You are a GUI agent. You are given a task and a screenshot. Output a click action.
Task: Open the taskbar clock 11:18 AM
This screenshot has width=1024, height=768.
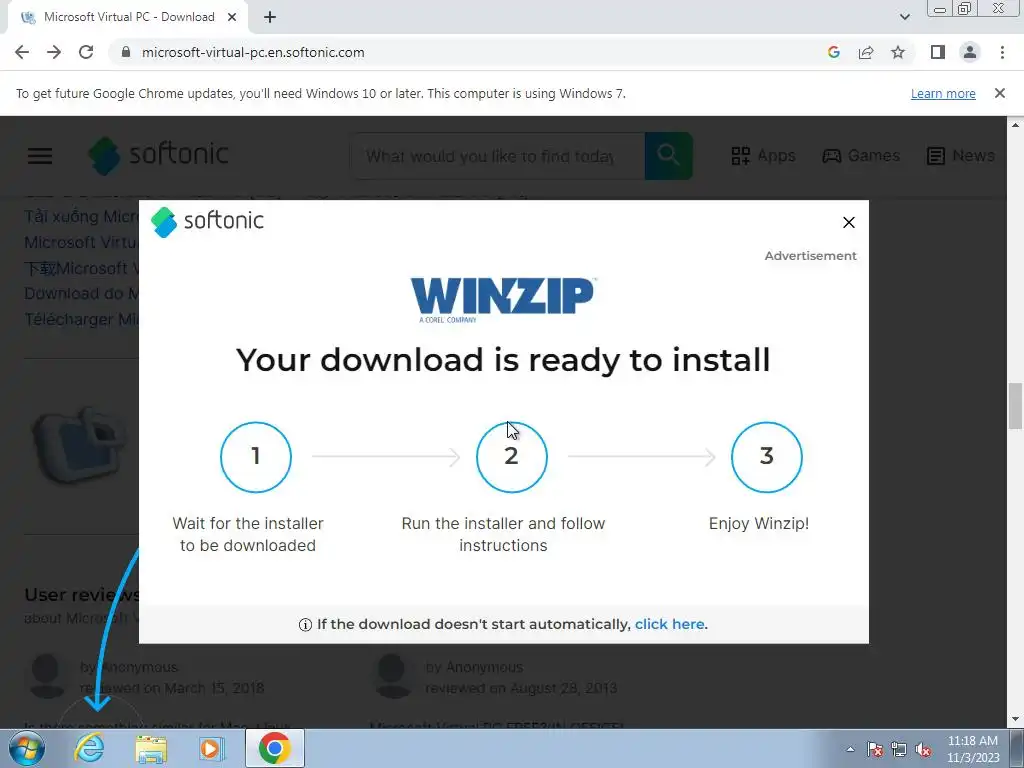click(x=973, y=749)
